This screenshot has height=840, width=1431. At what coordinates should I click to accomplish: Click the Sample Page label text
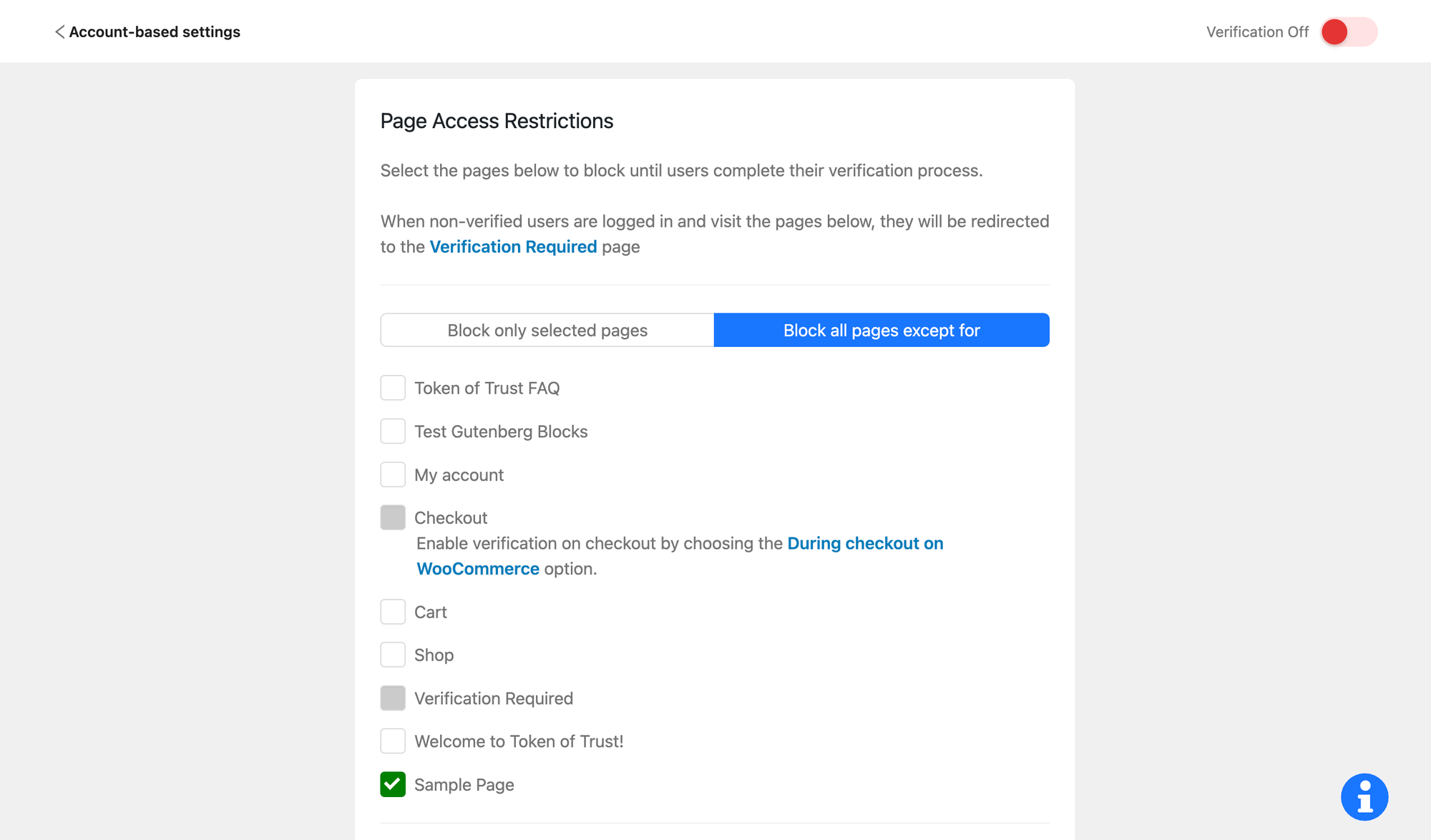coord(464,785)
